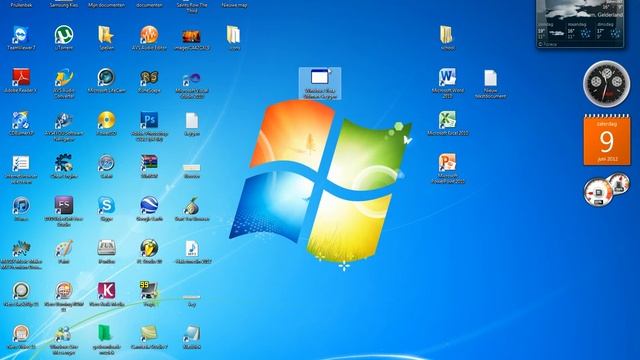Image resolution: width=640 pixels, height=360 pixels.
Task: Open the black gear application icon
Action: point(64,163)
